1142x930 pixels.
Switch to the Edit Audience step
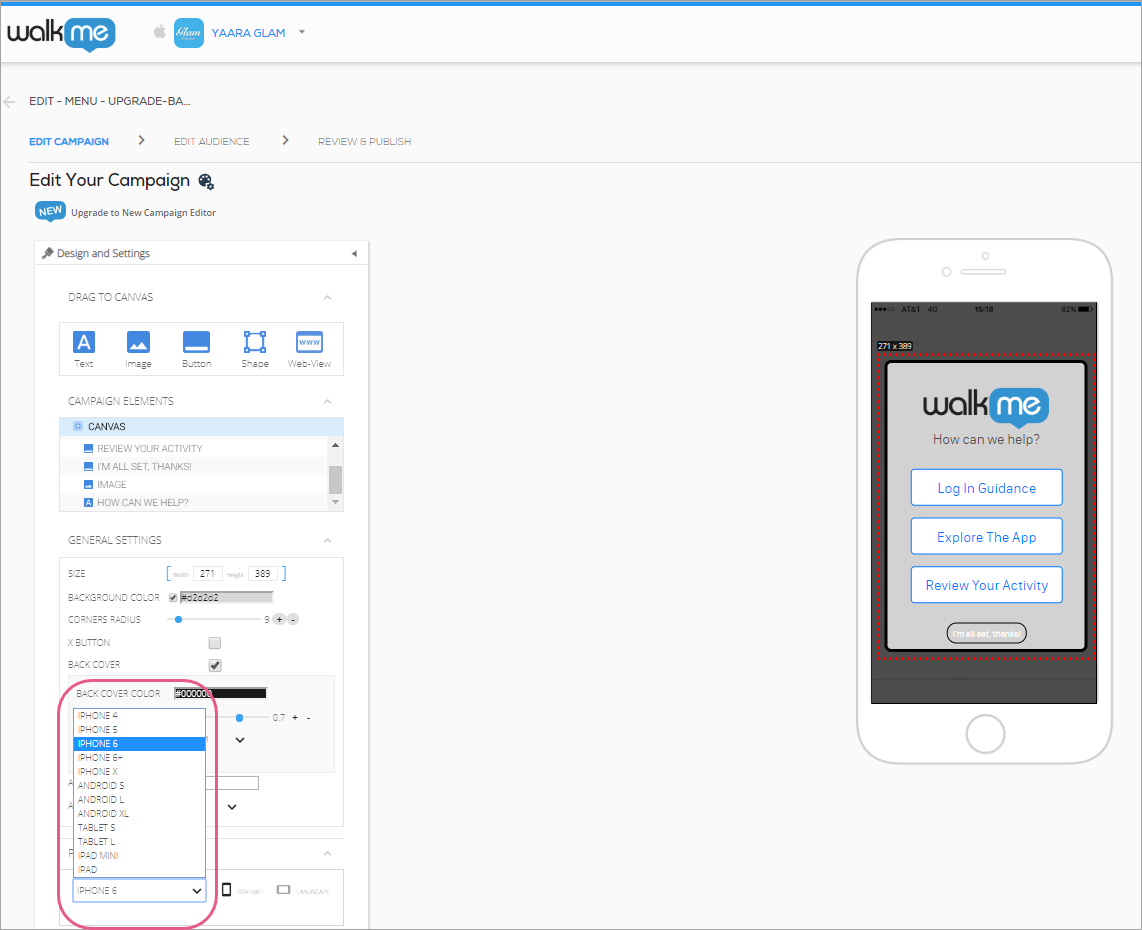tap(211, 141)
